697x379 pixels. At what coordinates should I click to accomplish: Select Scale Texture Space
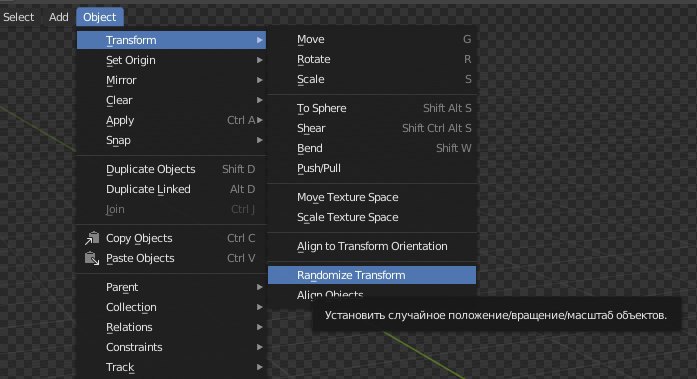(x=372, y=217)
